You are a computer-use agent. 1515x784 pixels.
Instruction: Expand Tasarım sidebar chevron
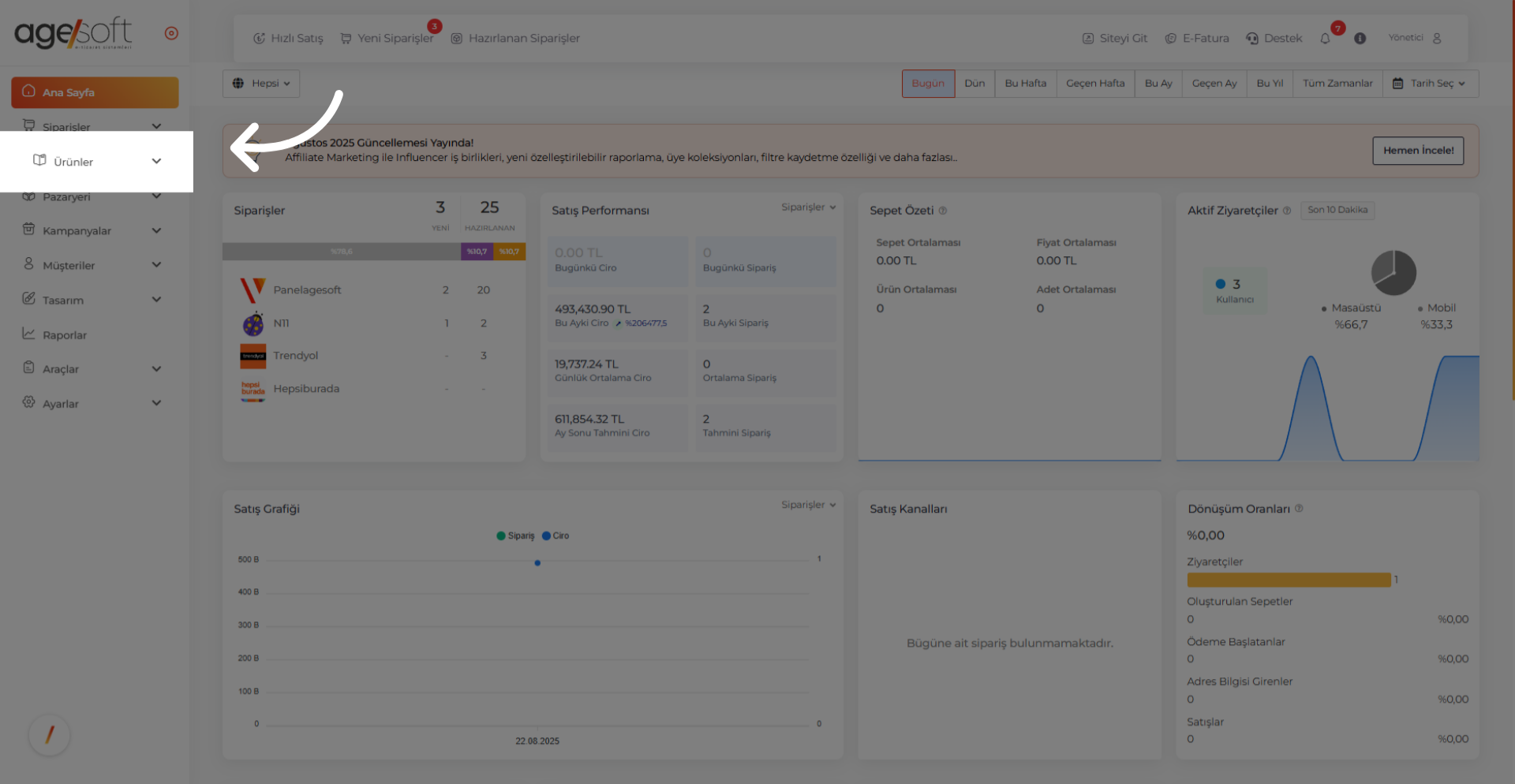[156, 299]
